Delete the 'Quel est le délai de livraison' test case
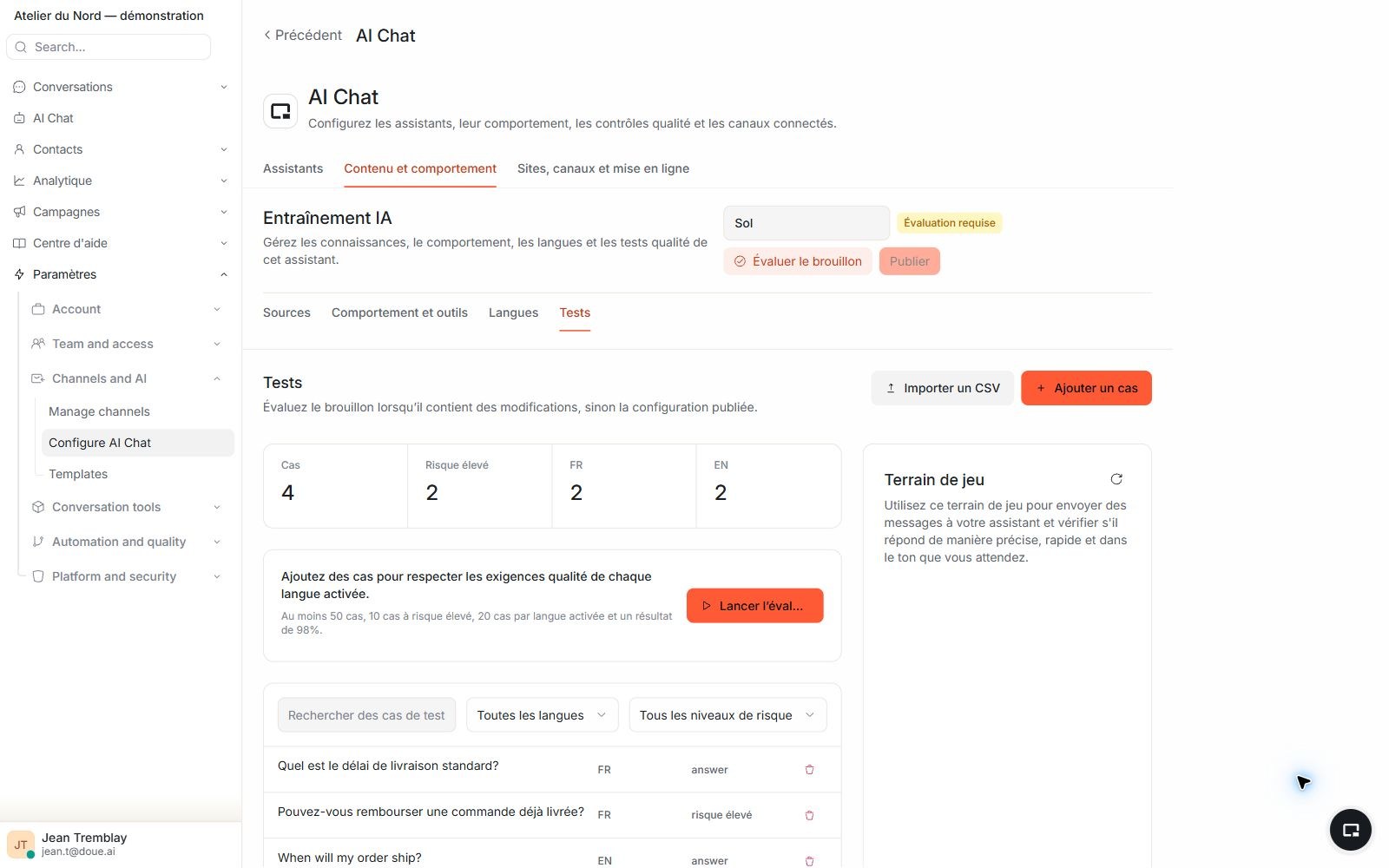Image resolution: width=1389 pixels, height=868 pixels. pyautogui.click(x=809, y=770)
